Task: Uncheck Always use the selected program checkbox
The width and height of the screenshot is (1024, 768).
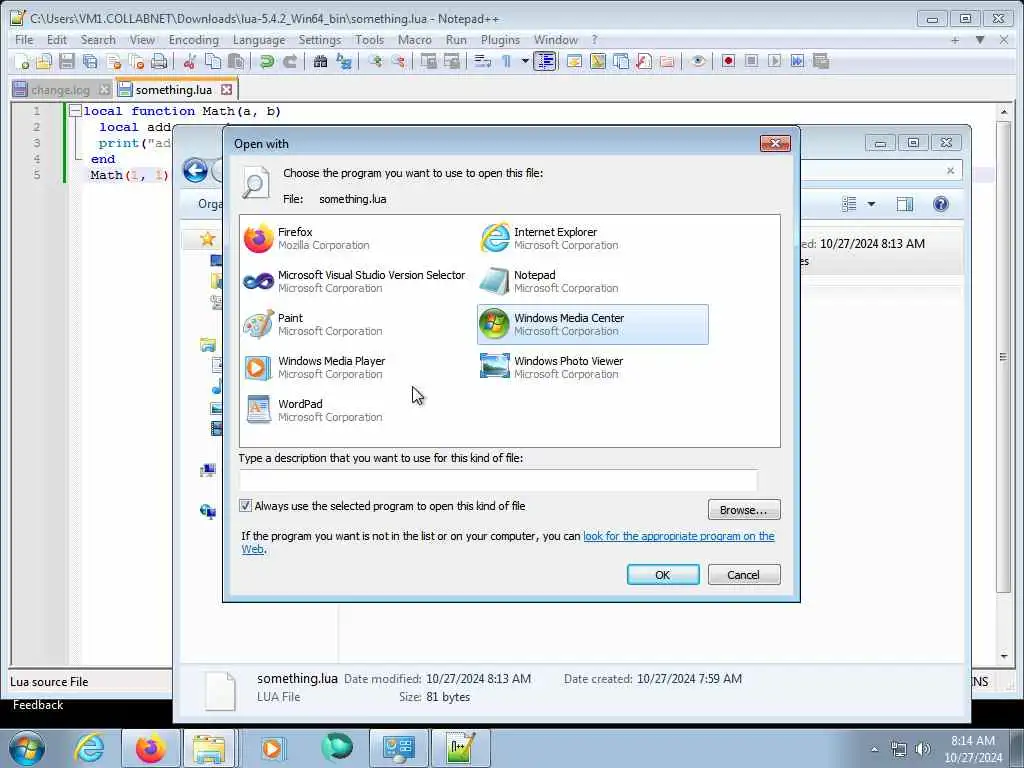Action: coord(246,505)
